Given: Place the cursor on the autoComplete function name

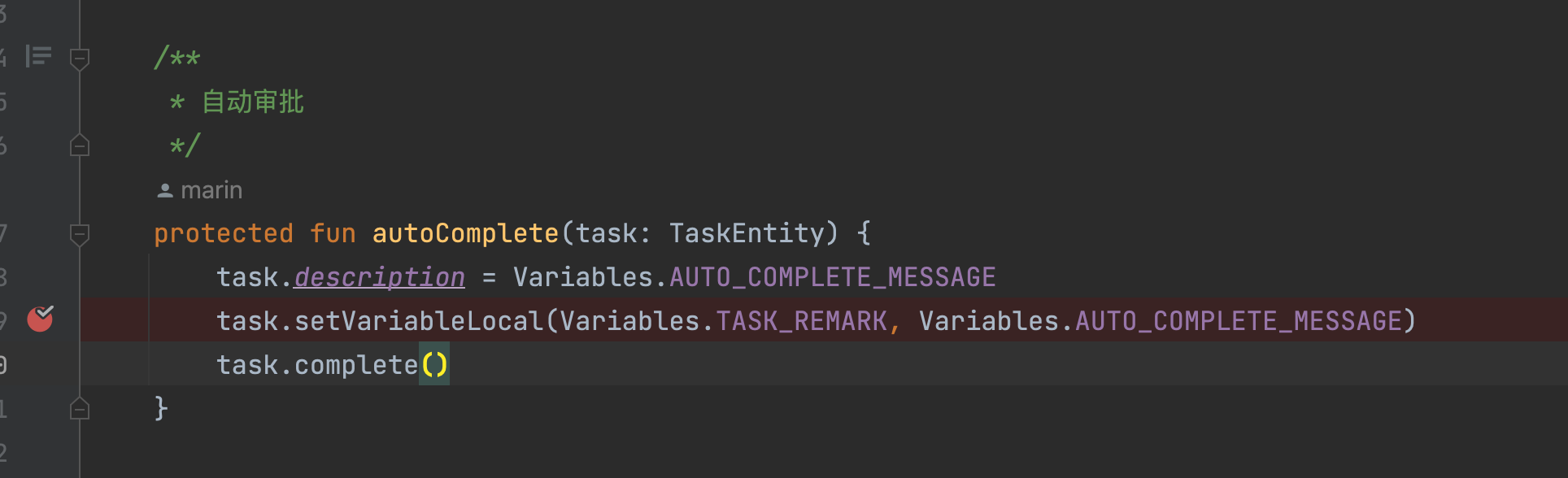Looking at the screenshot, I should coord(465,233).
